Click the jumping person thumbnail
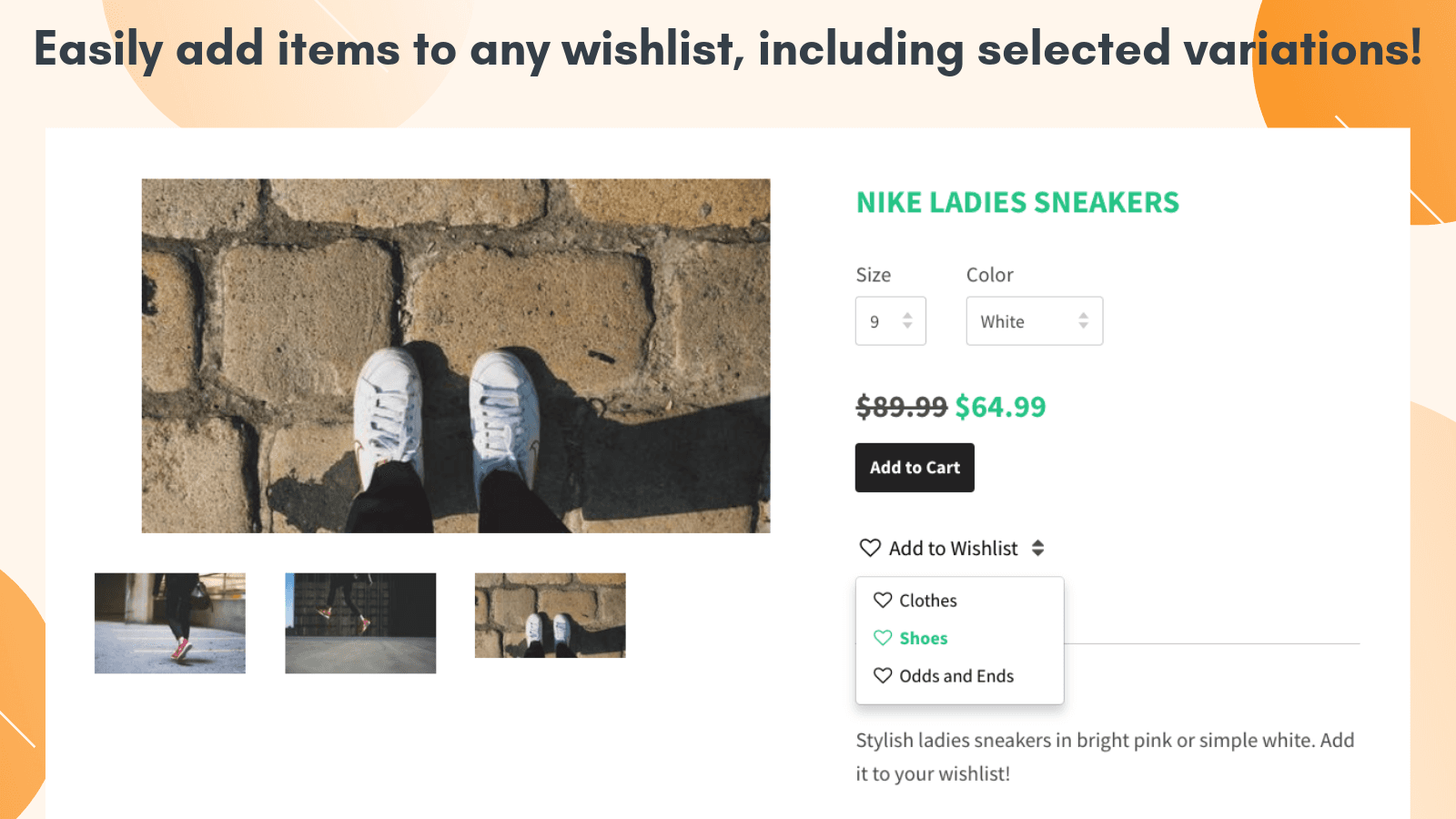Image resolution: width=1456 pixels, height=819 pixels. [359, 622]
